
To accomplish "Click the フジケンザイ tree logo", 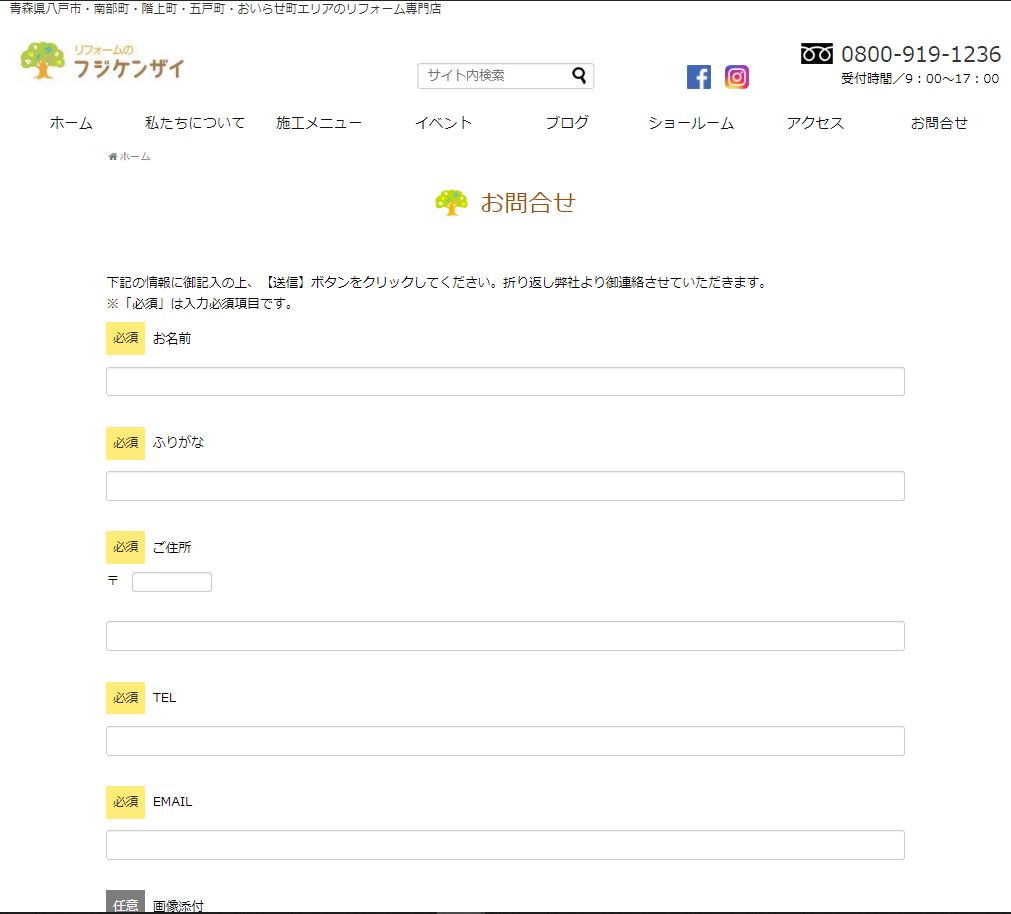I will pos(42,61).
